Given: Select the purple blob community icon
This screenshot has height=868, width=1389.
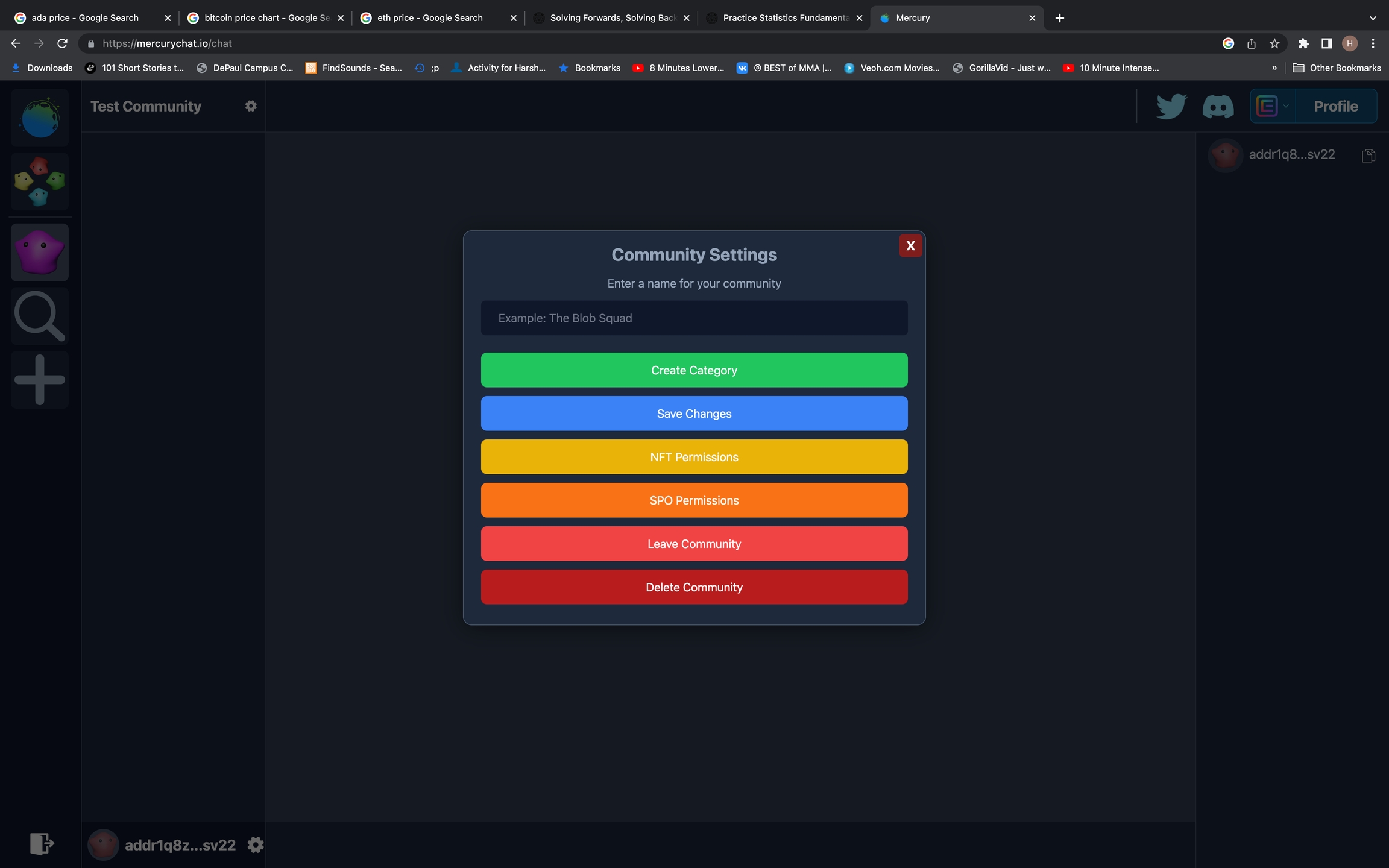Looking at the screenshot, I should click(40, 252).
